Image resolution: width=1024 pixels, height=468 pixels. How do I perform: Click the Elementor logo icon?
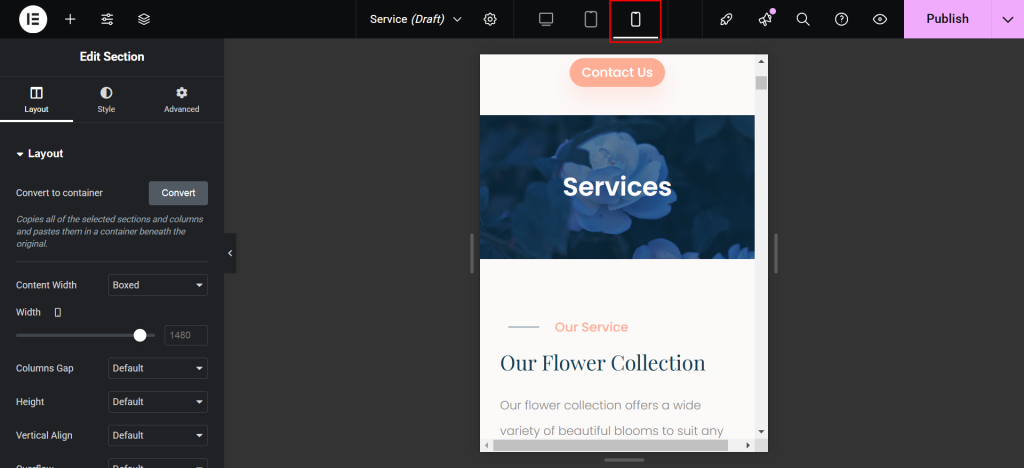[x=33, y=19]
